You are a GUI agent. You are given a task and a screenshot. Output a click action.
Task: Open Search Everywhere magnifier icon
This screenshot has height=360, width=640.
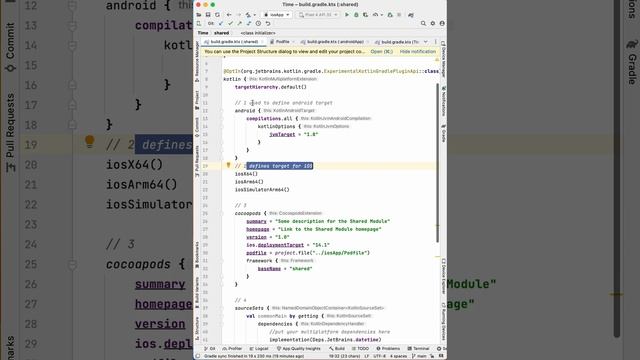point(423,24)
